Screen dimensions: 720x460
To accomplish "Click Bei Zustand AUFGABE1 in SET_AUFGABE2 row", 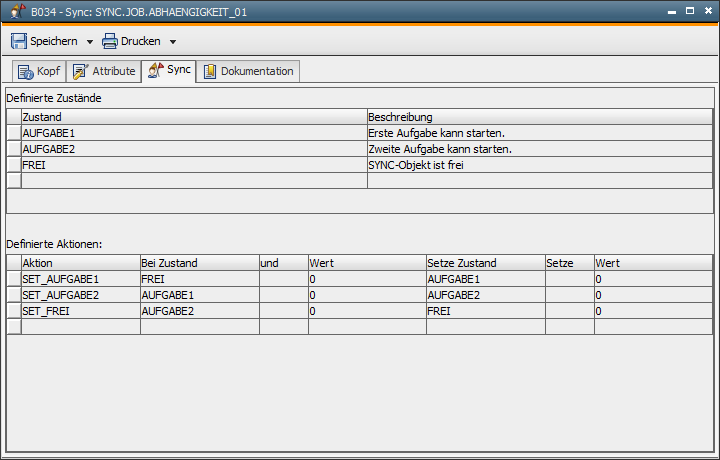I will (x=200, y=295).
